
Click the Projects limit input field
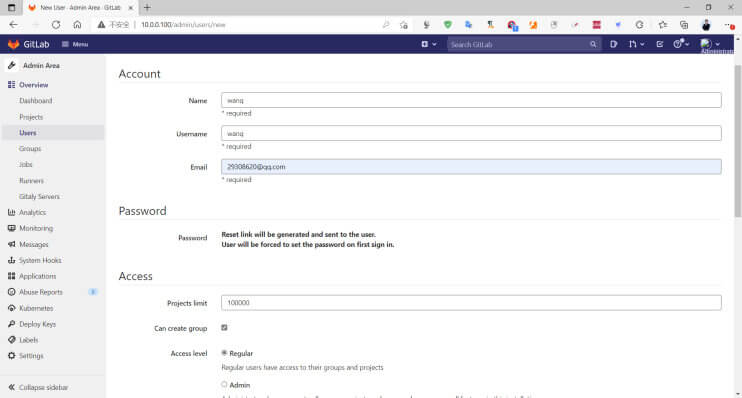471,303
